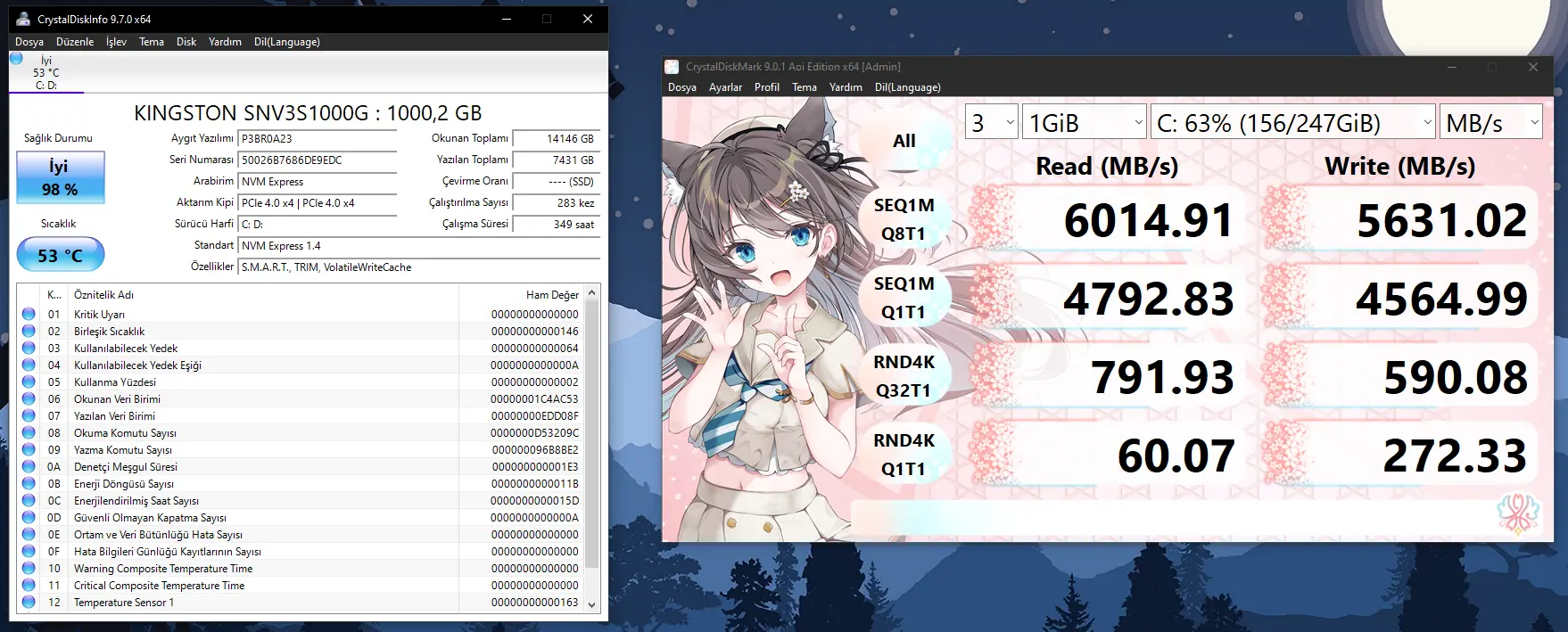Open the test size dropdown showing 1GiB

tap(1085, 123)
